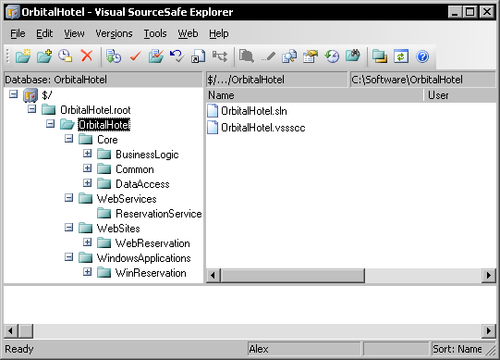The image size is (500, 360).
Task: Collapse the OrbitalHotel.root node
Action: pyautogui.click(x=32, y=109)
